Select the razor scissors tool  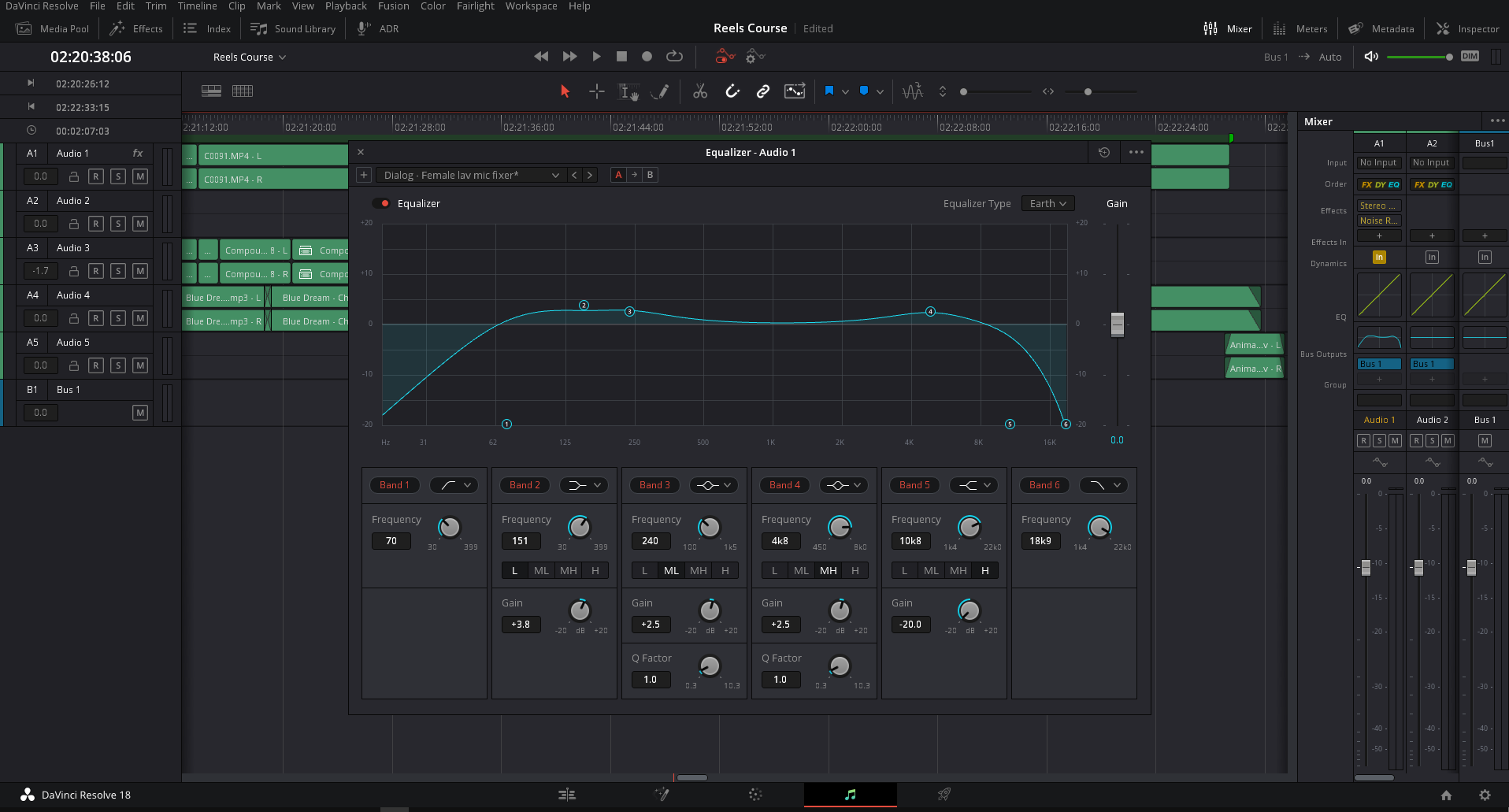[699, 91]
